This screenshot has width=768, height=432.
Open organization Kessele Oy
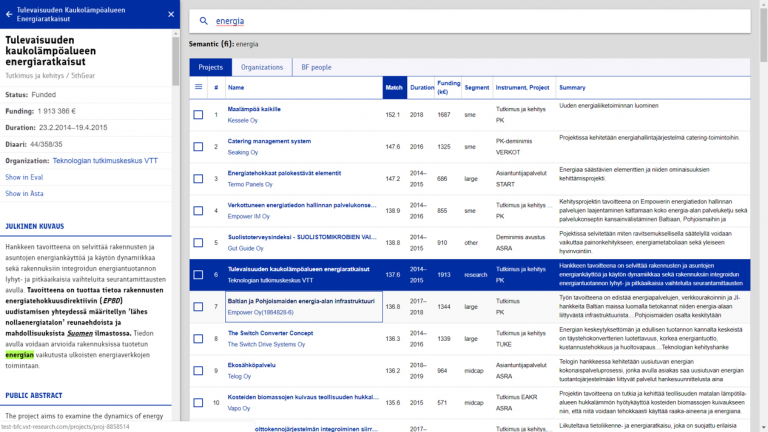point(242,120)
